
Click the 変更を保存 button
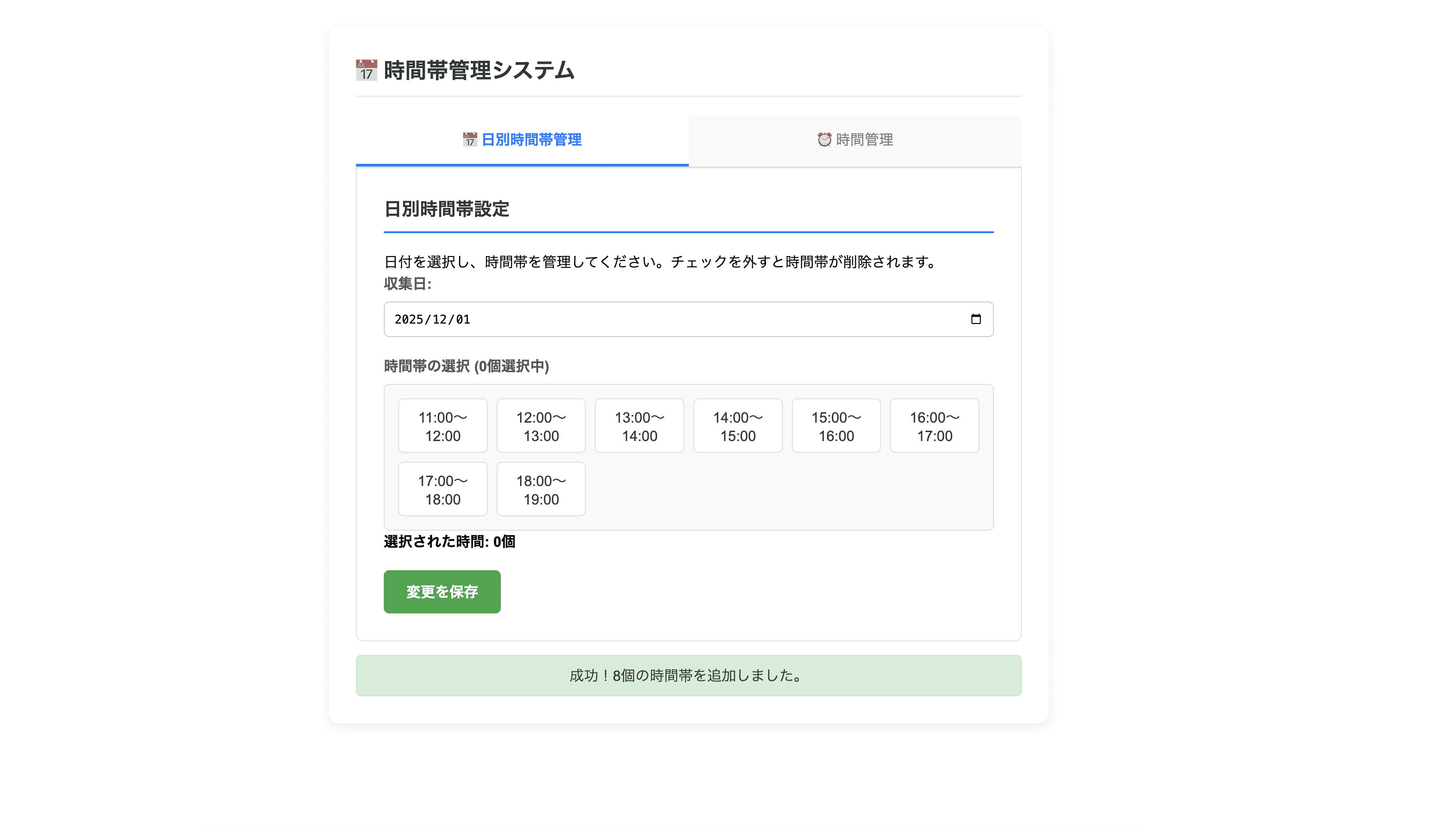coord(442,591)
